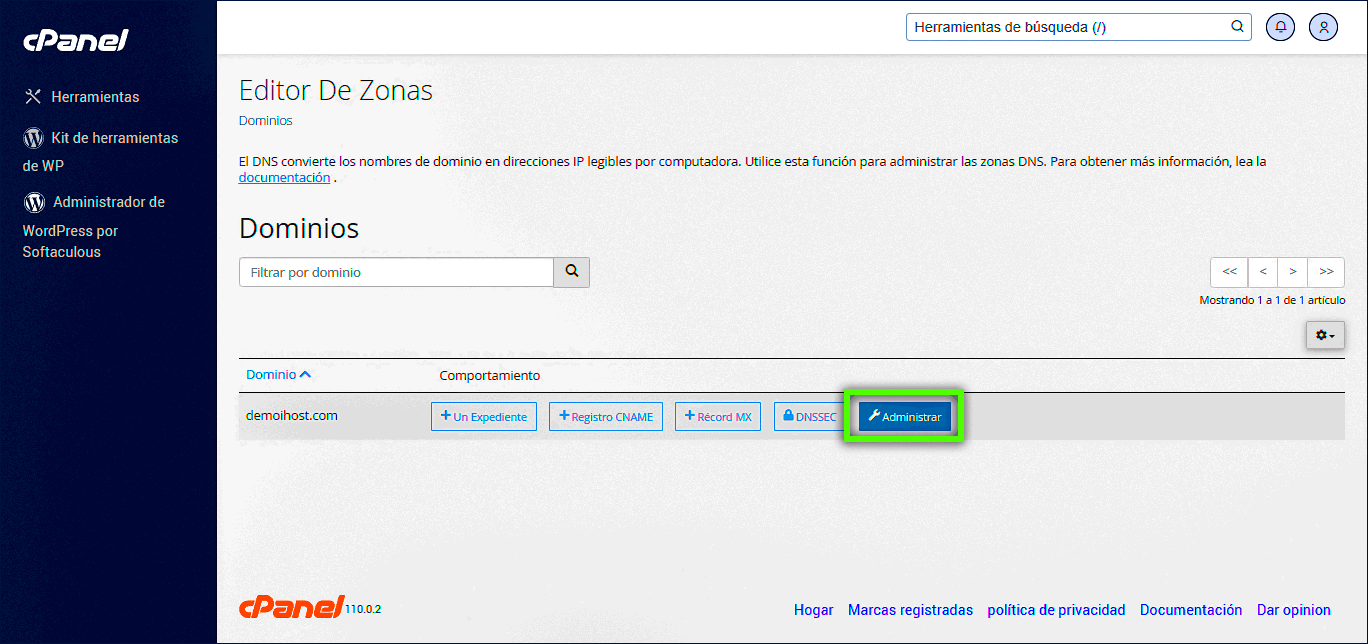The image size is (1368, 644).
Task: Open the política de privacidad footer link
Action: pos(1056,610)
